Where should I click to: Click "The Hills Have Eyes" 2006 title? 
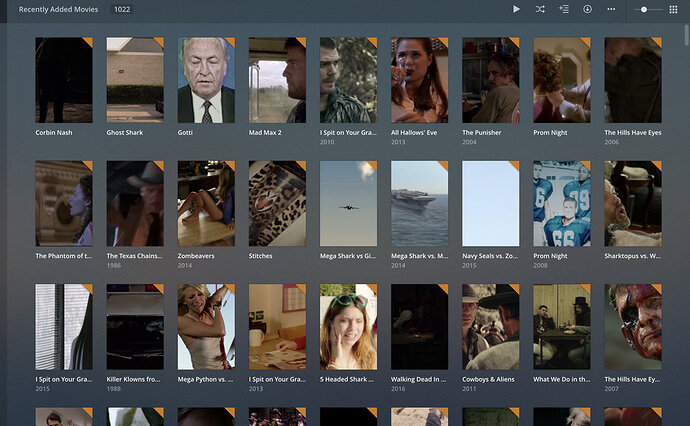coord(633,132)
